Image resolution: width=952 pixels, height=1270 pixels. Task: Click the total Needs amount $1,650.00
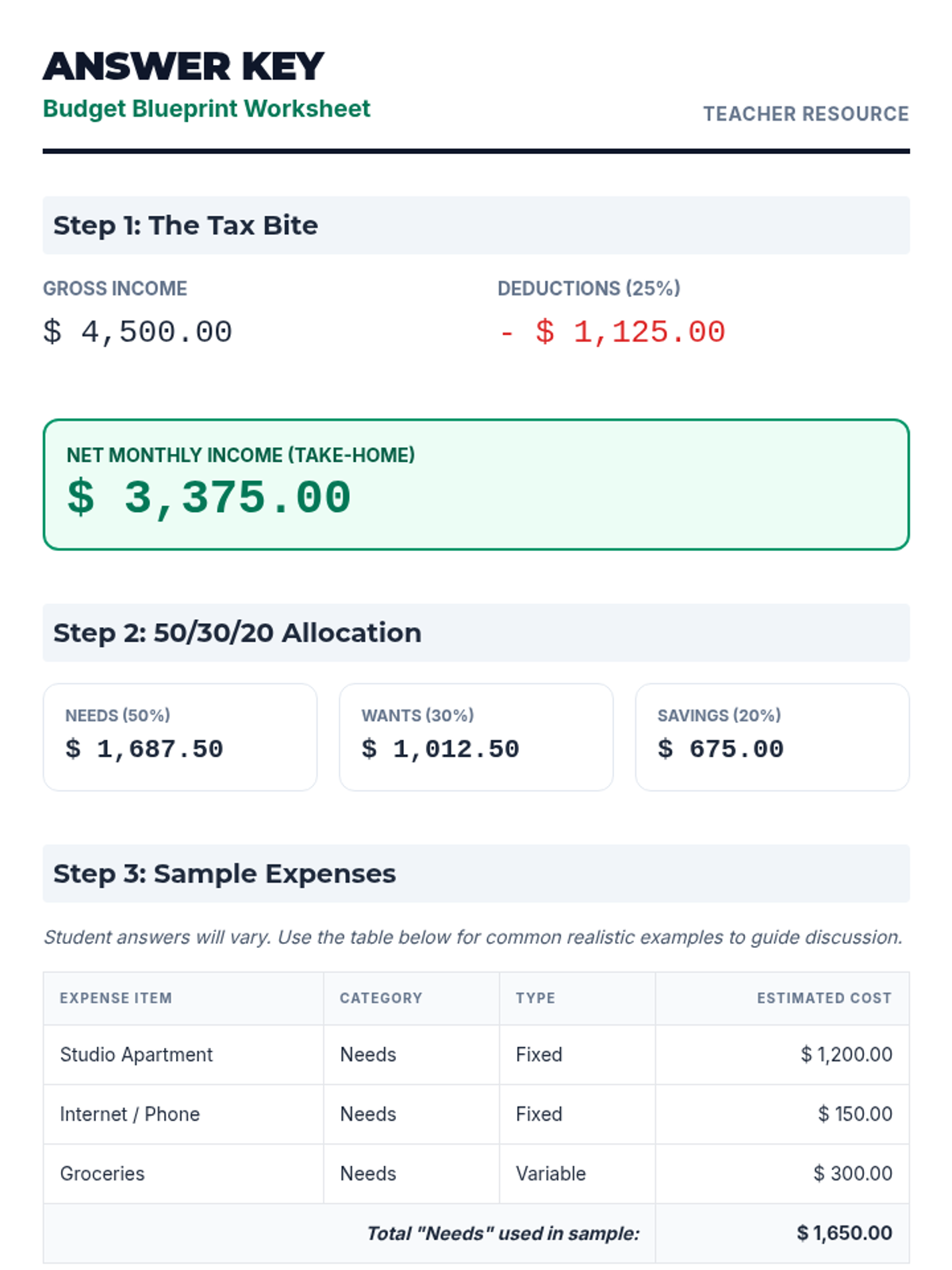pos(844,1233)
